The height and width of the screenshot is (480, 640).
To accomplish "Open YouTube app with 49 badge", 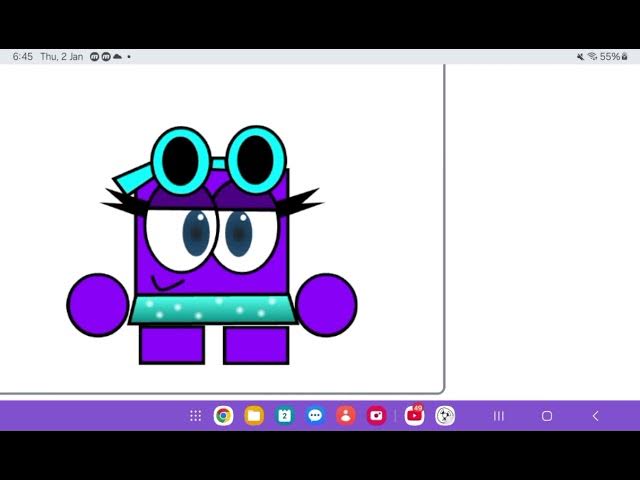I will [x=414, y=415].
